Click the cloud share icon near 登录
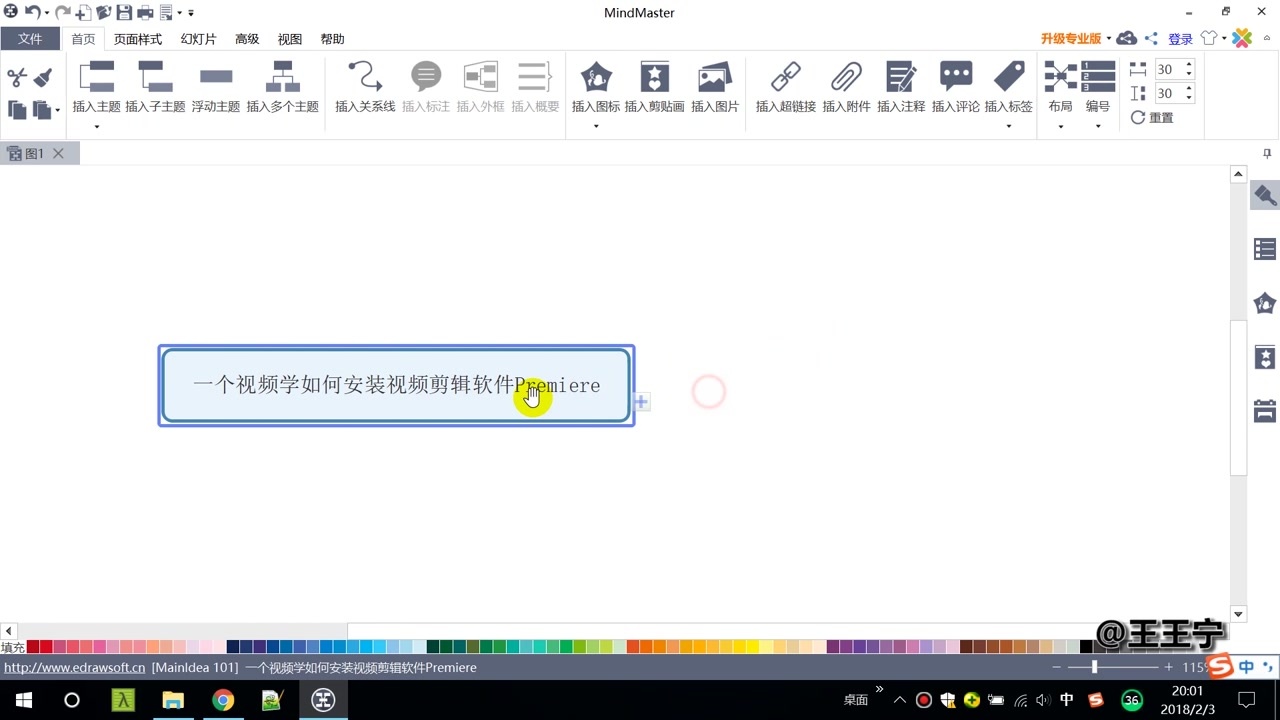Image resolution: width=1280 pixels, height=720 pixels. 1127,38
